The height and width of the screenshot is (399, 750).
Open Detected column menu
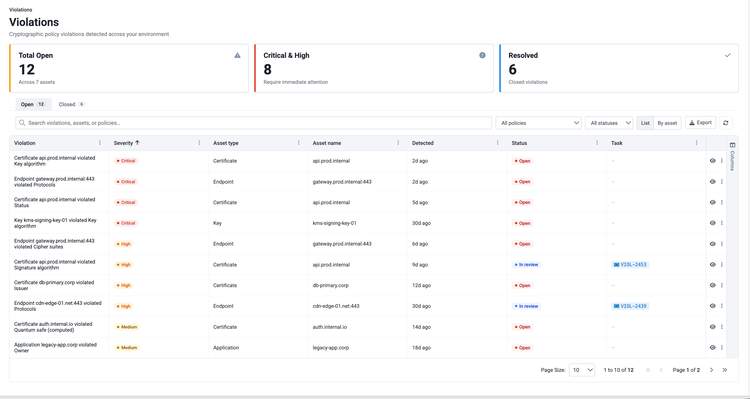pyautogui.click(x=497, y=143)
